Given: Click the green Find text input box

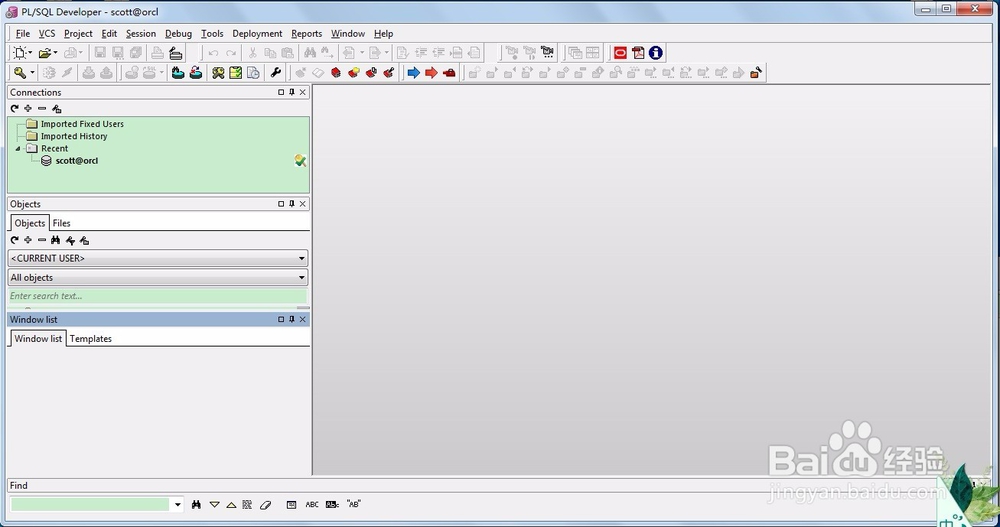Looking at the screenshot, I should pyautogui.click(x=90, y=505).
